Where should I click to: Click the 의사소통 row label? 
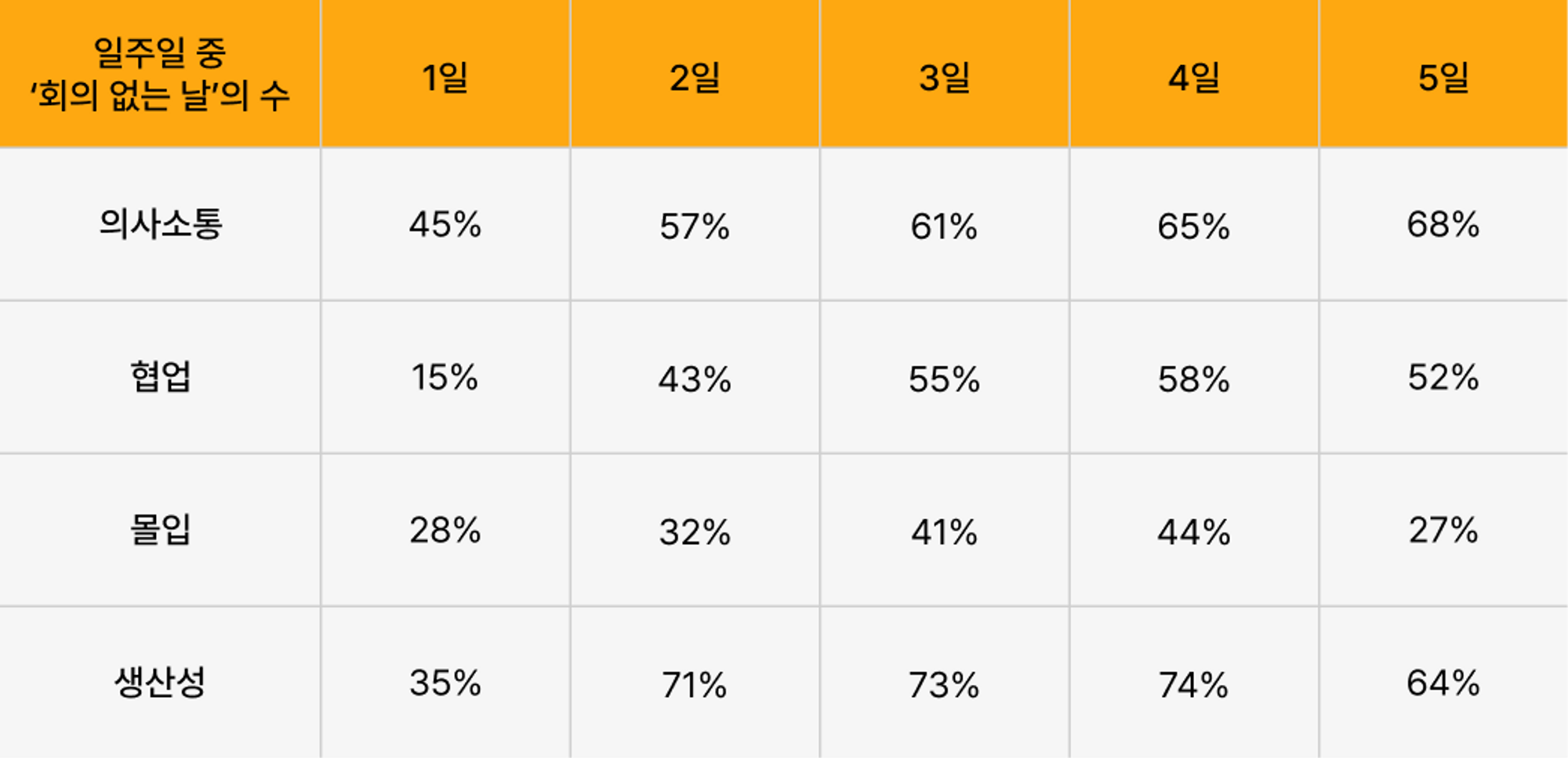[160, 224]
